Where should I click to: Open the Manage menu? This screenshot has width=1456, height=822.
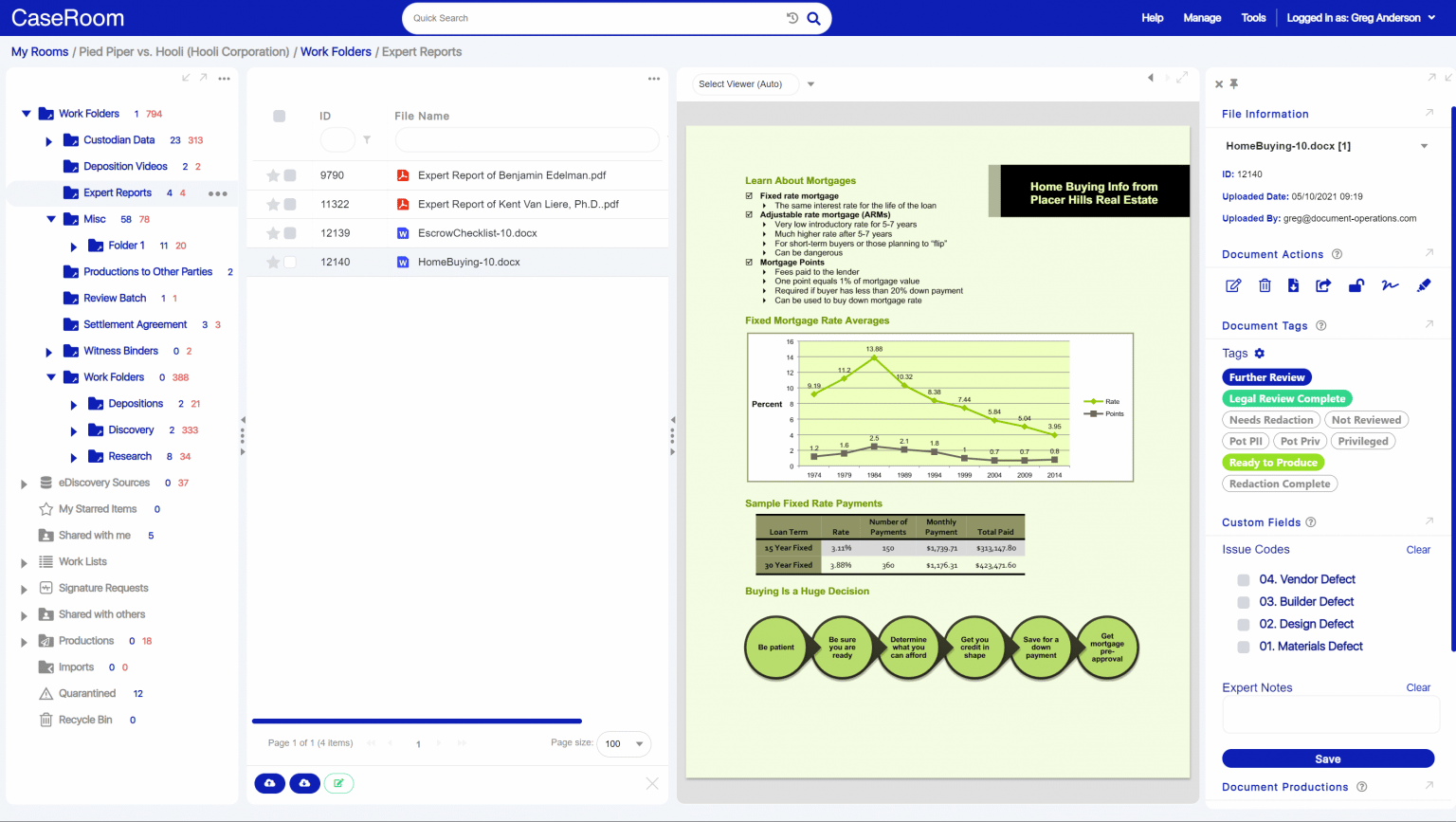[1201, 18]
